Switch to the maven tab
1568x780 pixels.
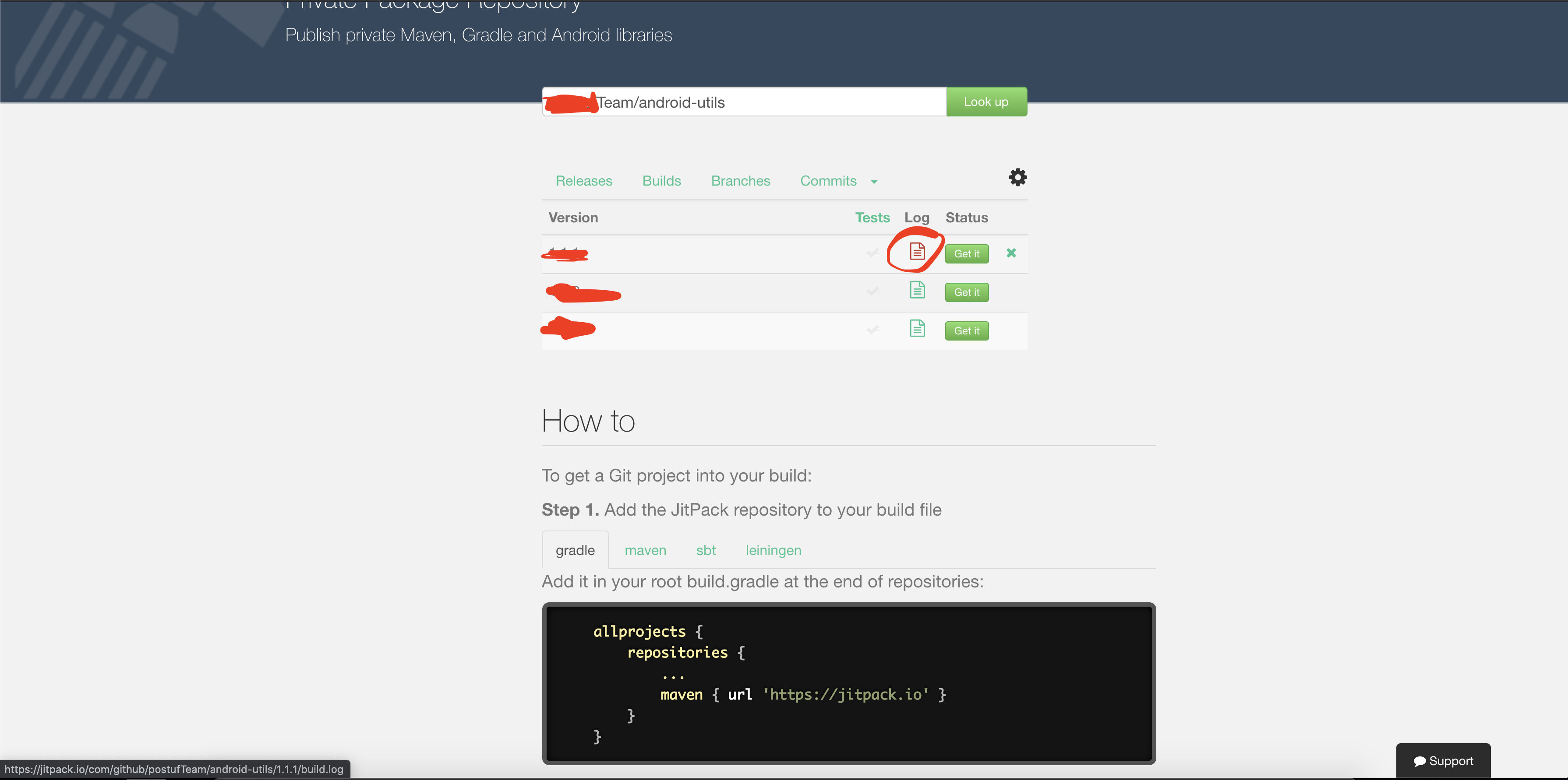[x=645, y=549]
